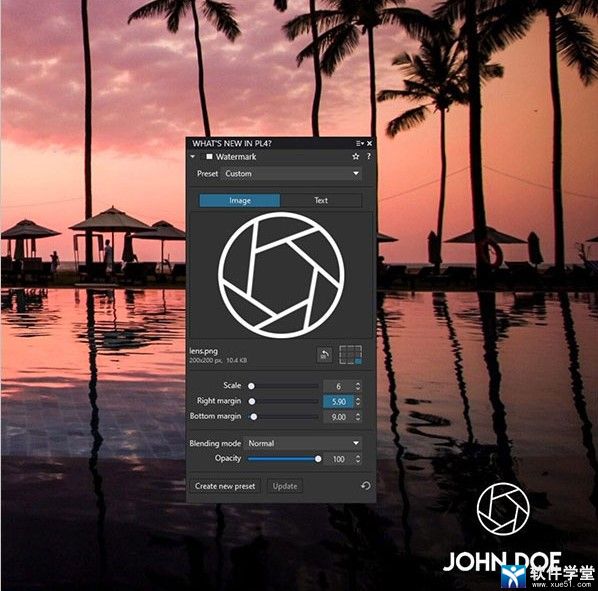Viewport: 598px width, 591px height.
Task: Open Watermark help question mark
Action: (x=368, y=156)
